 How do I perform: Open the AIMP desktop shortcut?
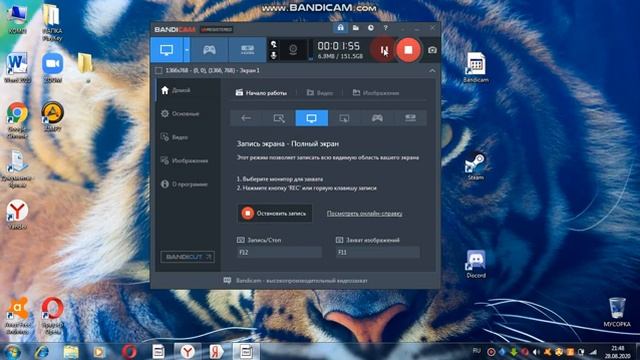point(53,116)
